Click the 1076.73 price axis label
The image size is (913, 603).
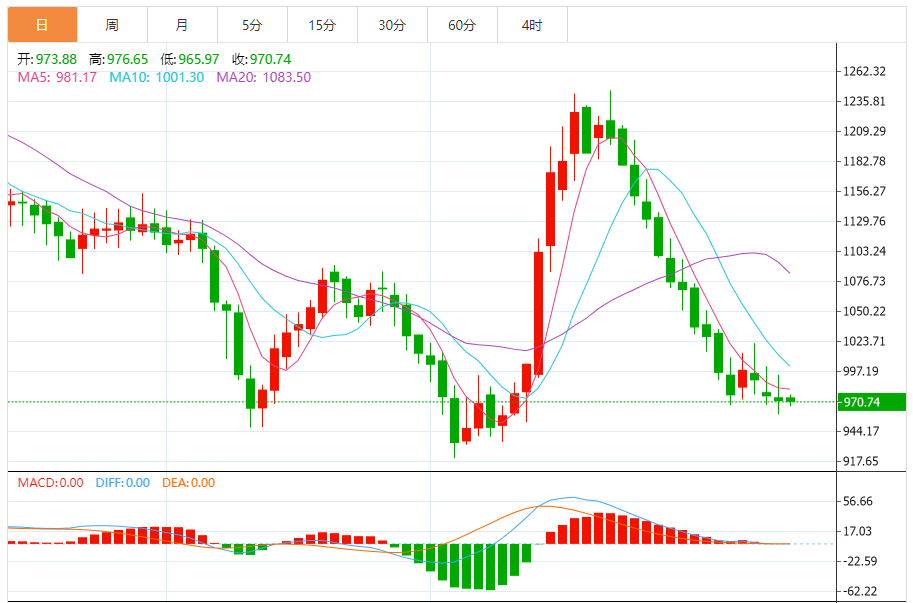click(x=865, y=282)
